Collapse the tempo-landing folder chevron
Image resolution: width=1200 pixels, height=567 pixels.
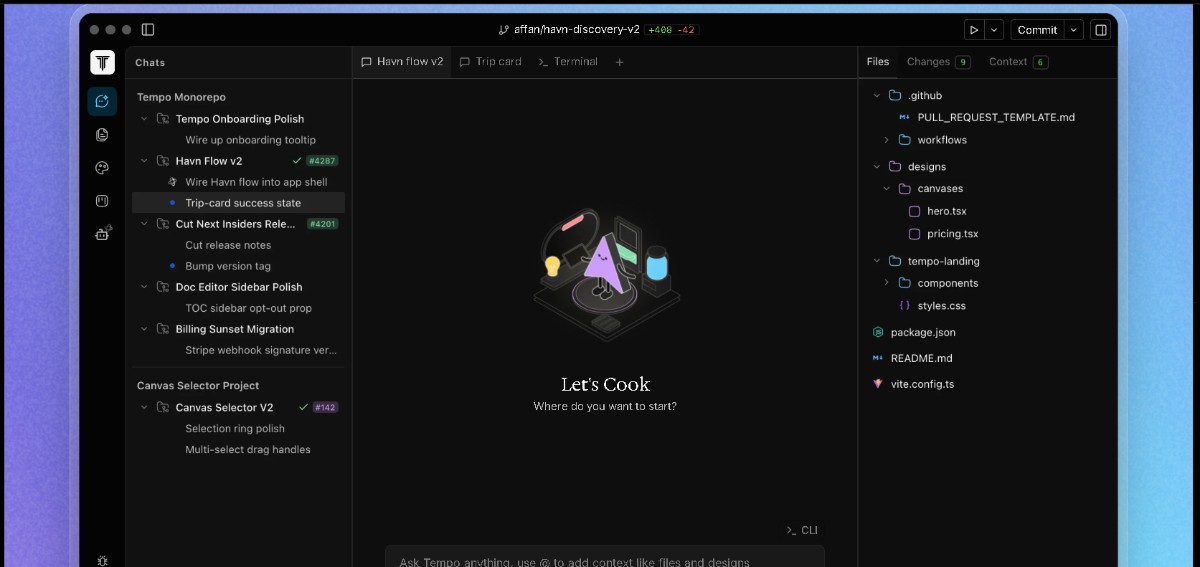(877, 261)
